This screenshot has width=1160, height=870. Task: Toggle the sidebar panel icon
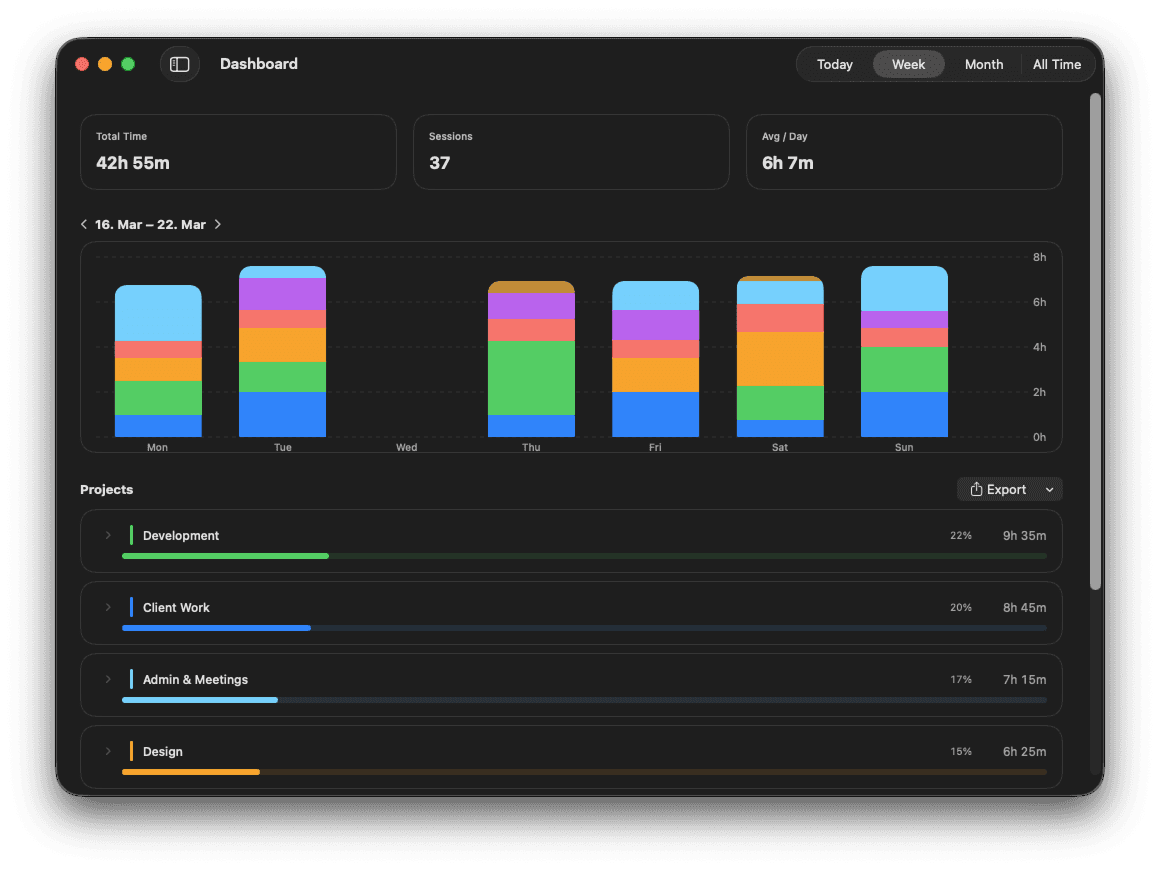click(x=180, y=64)
